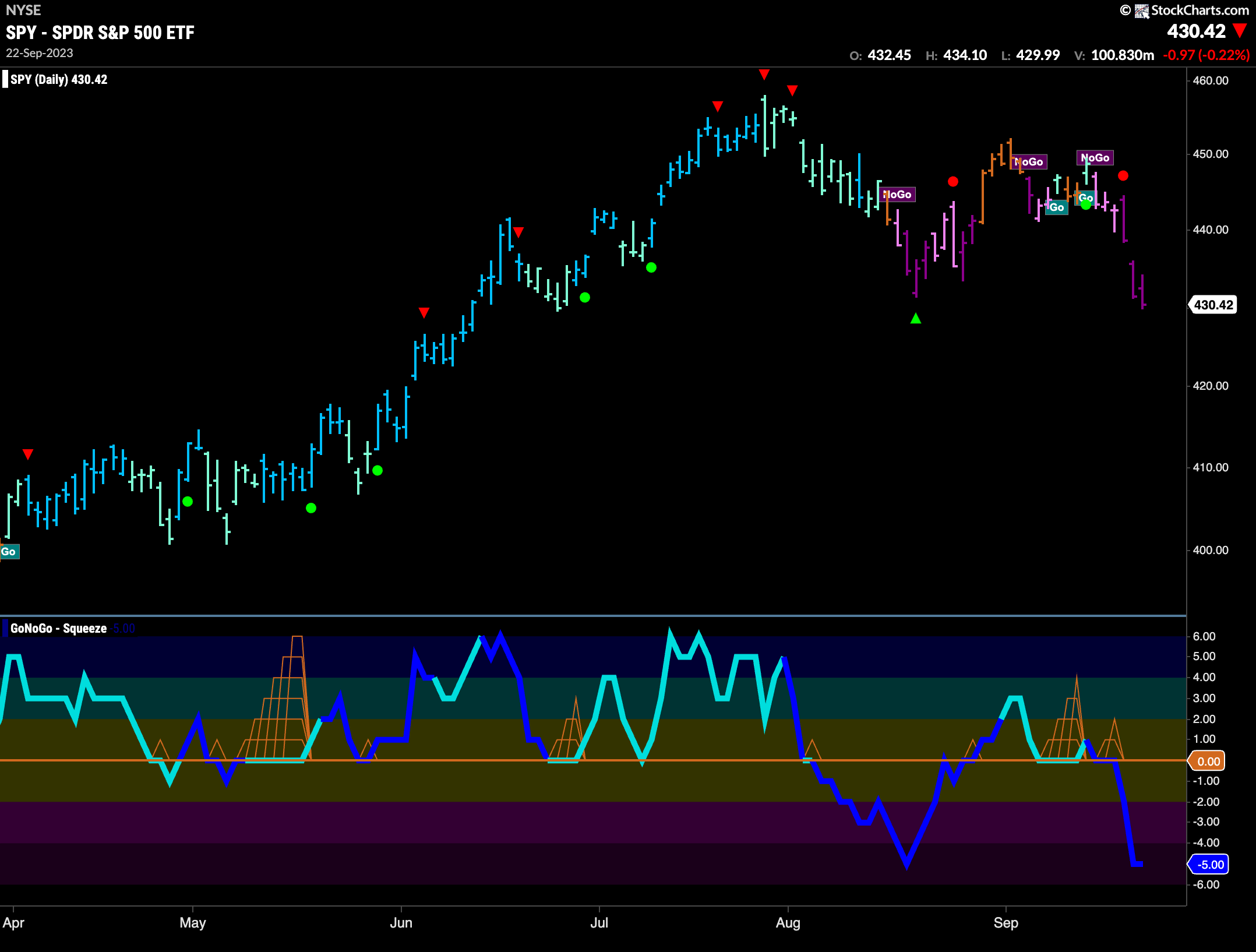Click the 6.00 oscillator axis label
The height and width of the screenshot is (952, 1256).
pyautogui.click(x=1204, y=636)
